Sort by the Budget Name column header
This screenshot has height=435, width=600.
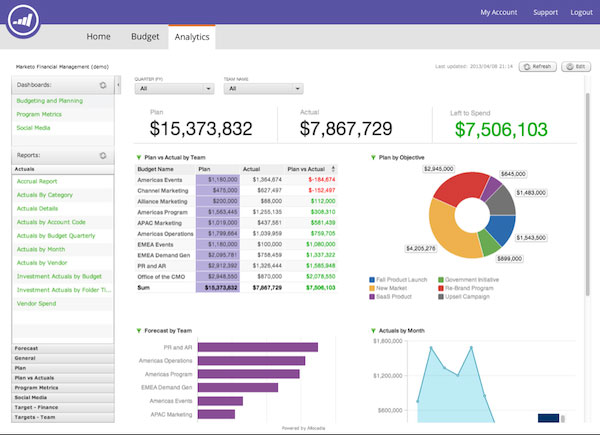[155, 169]
